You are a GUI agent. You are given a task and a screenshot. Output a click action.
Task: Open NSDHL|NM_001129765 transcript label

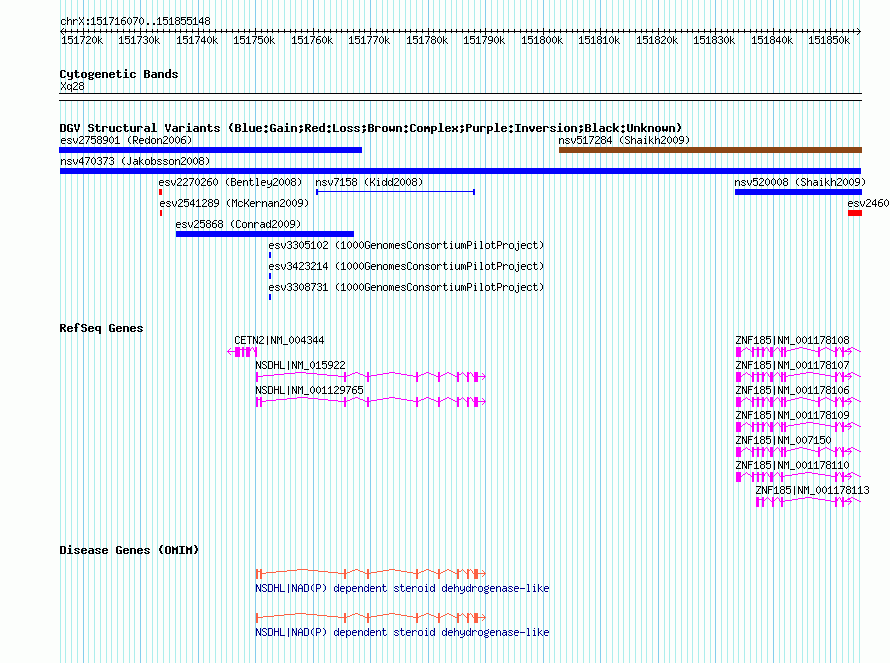point(309,390)
